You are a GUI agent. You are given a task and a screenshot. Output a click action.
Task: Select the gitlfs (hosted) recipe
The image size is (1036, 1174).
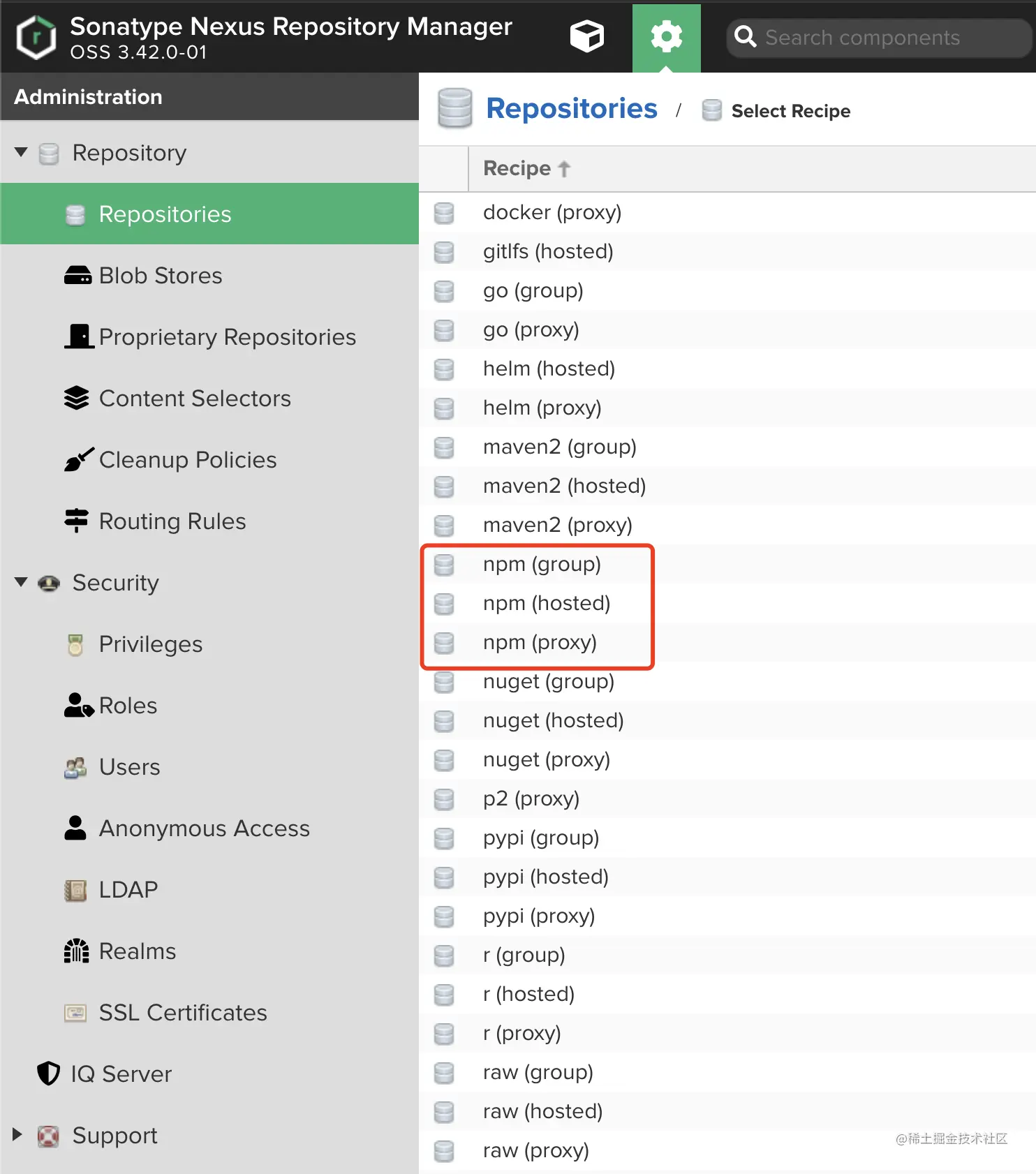point(548,251)
